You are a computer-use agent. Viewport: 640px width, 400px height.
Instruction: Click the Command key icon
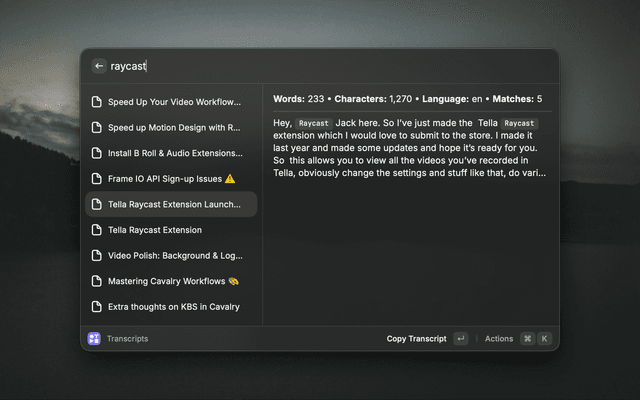527,339
